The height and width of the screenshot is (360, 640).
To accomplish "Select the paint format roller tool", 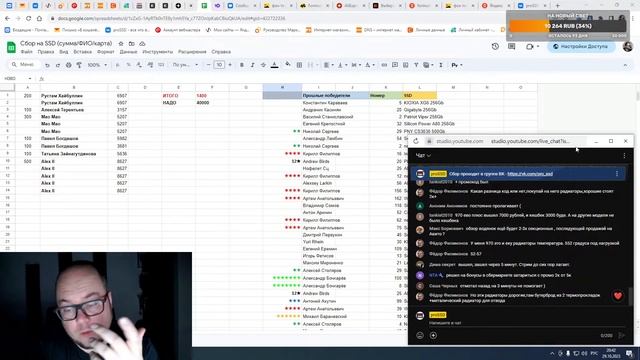I will [x=79, y=65].
